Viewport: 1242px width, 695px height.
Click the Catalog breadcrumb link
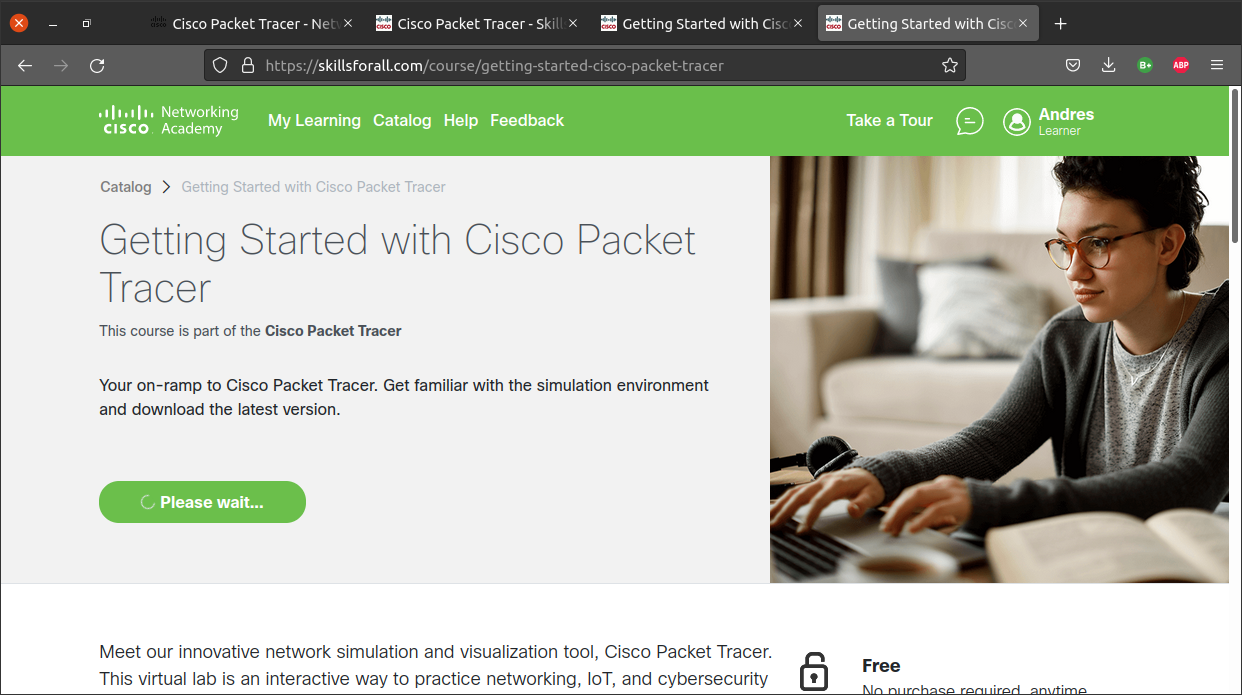pos(126,187)
